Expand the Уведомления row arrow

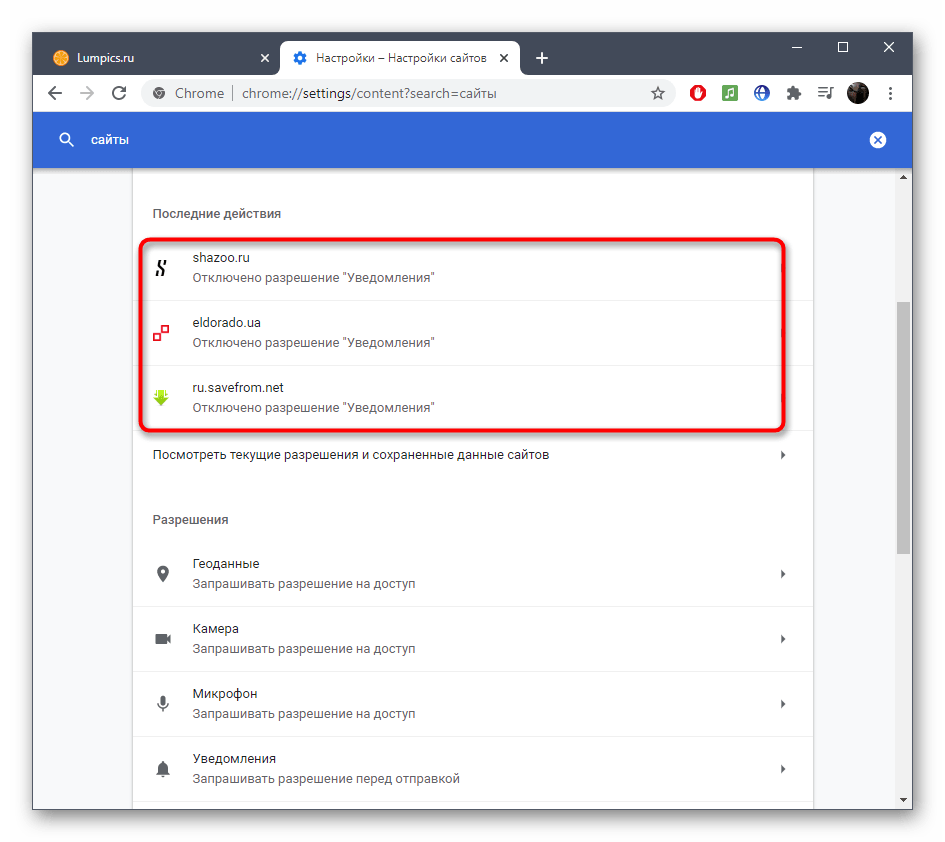(783, 768)
